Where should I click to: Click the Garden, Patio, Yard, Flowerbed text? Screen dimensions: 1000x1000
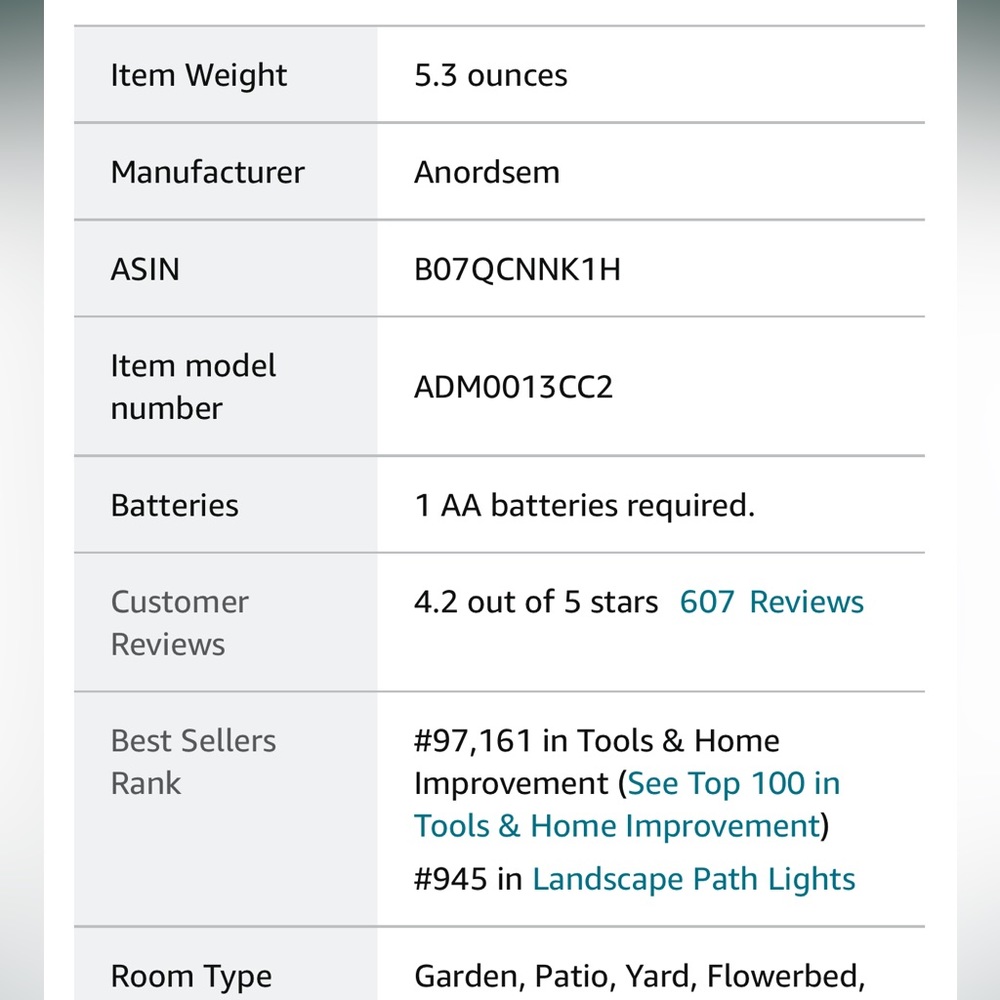639,976
